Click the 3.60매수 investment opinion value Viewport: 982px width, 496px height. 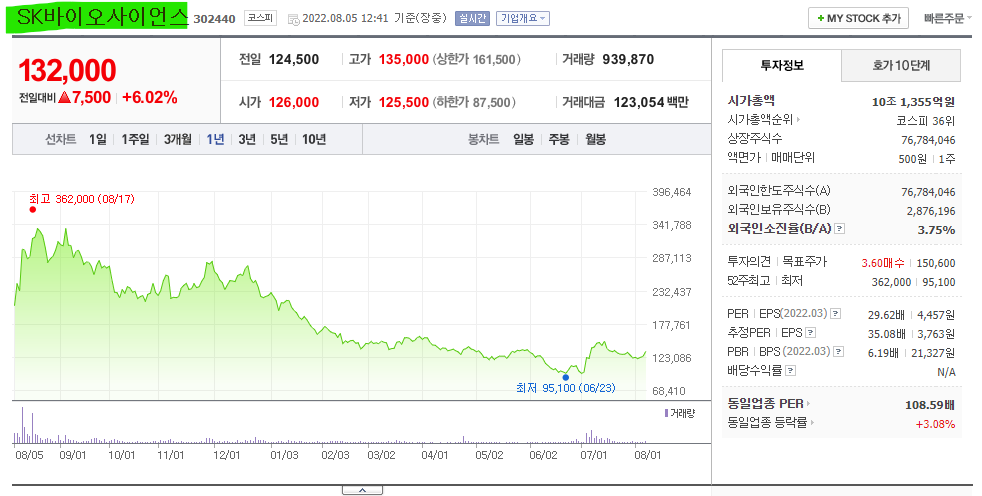coord(883,263)
